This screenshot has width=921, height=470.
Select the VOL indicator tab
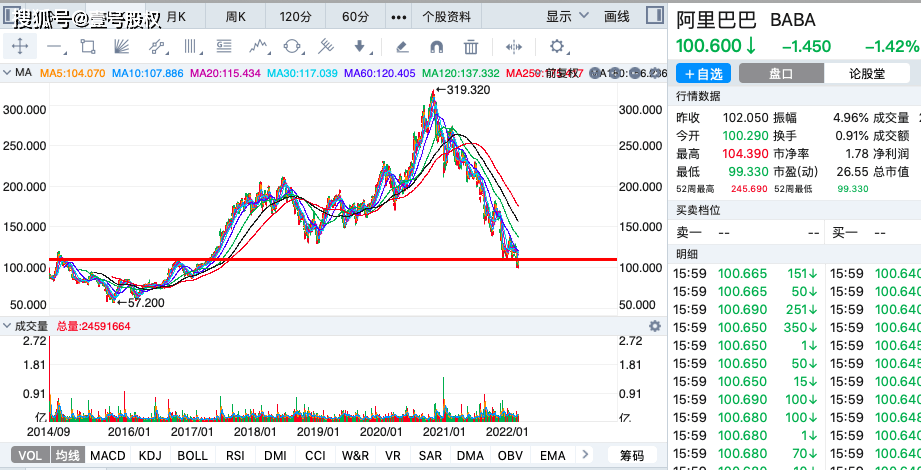tap(31, 455)
